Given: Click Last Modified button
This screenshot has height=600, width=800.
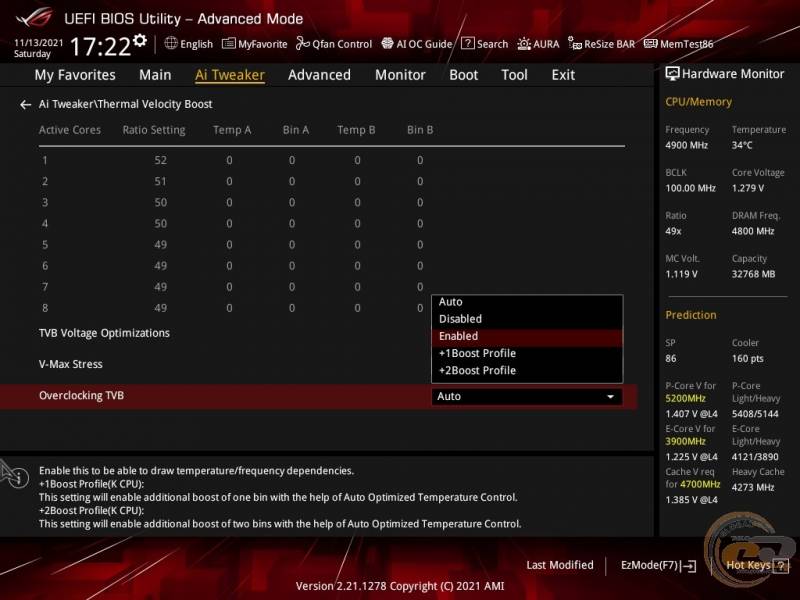Looking at the screenshot, I should 560,565.
